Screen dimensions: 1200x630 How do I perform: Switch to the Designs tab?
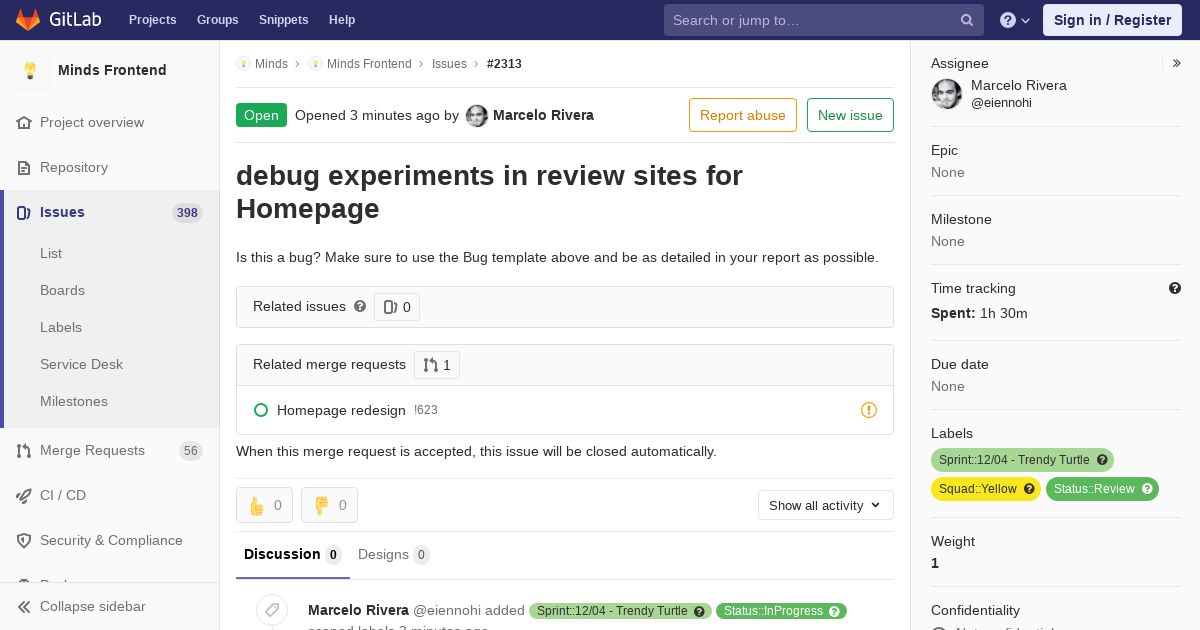coord(394,554)
